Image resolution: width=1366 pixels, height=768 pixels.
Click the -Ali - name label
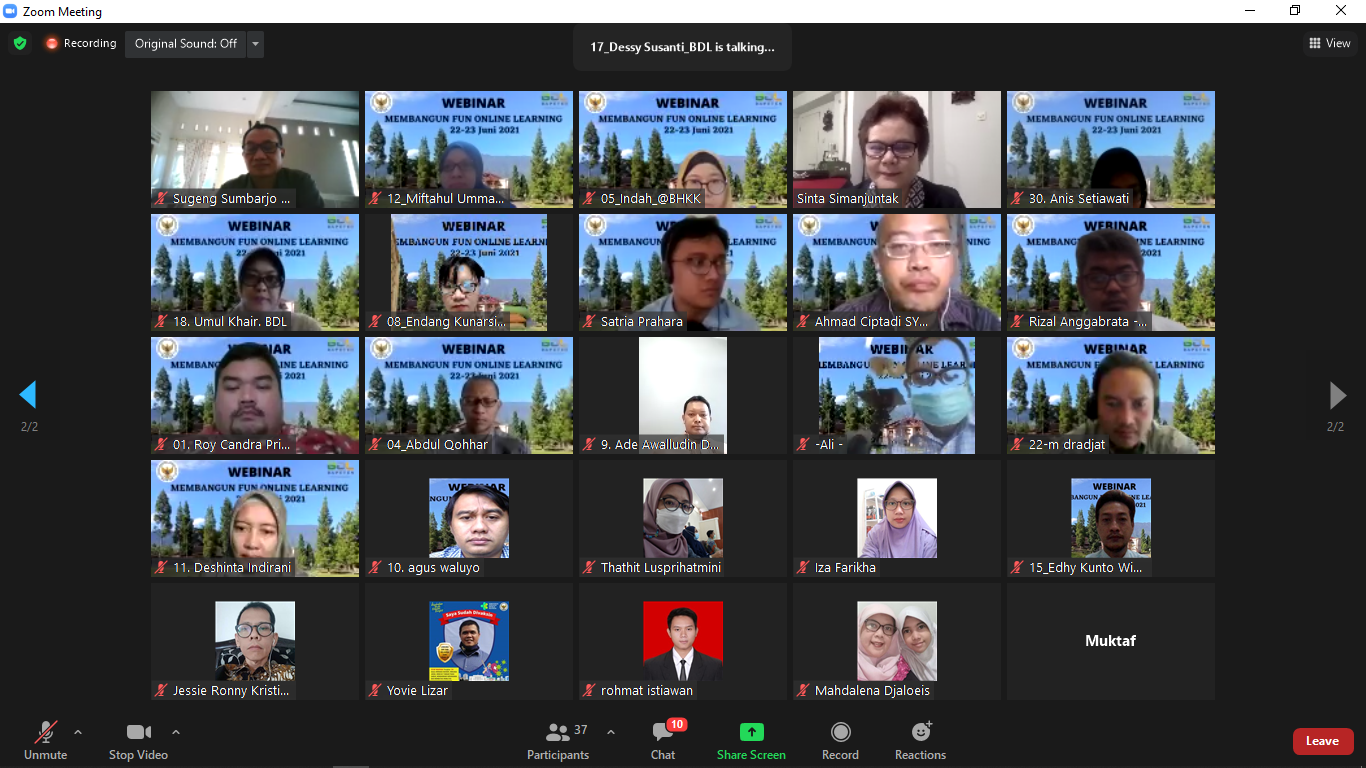829,445
